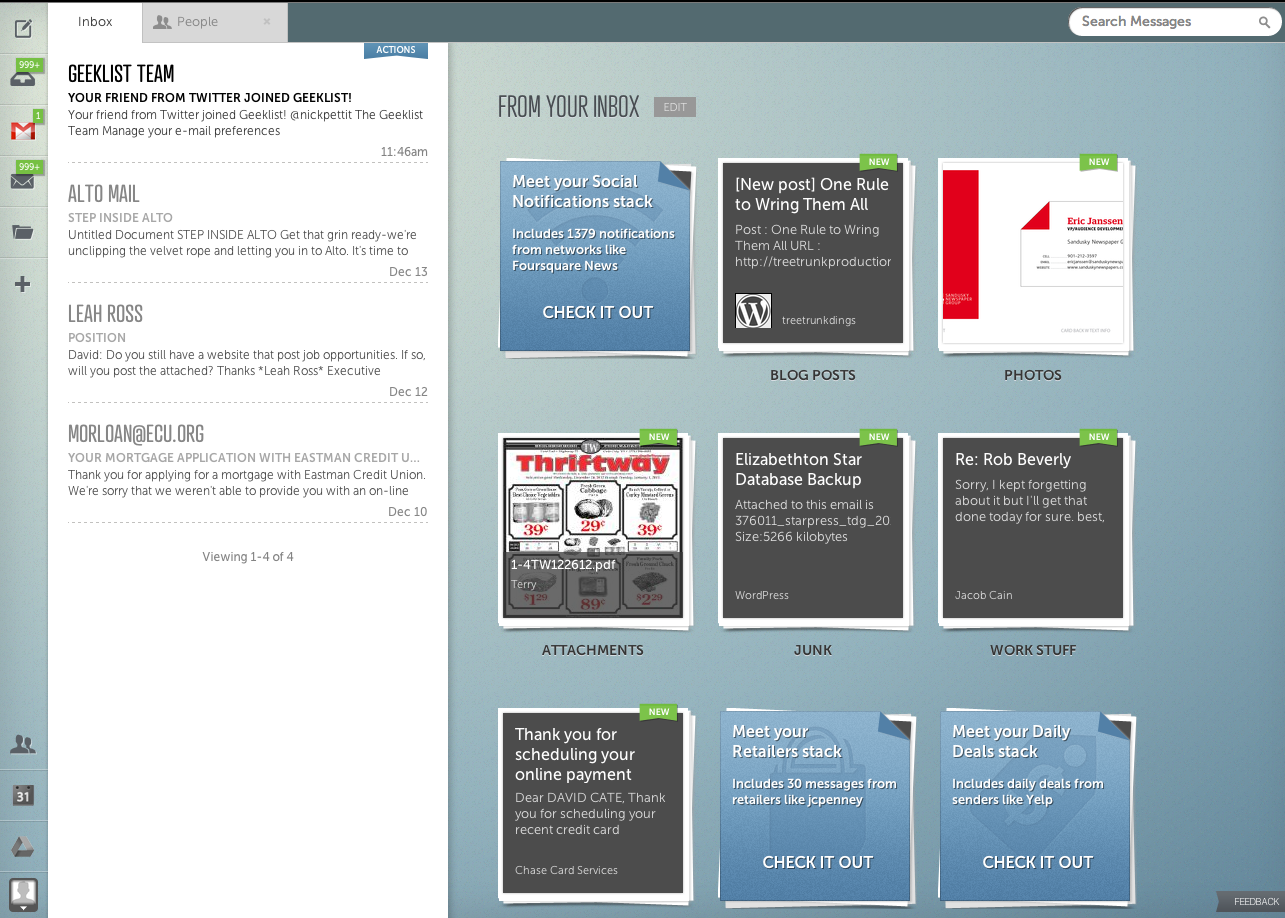
Task: Click the 11:46am timestamp on Geeklist email
Action: 404,152
